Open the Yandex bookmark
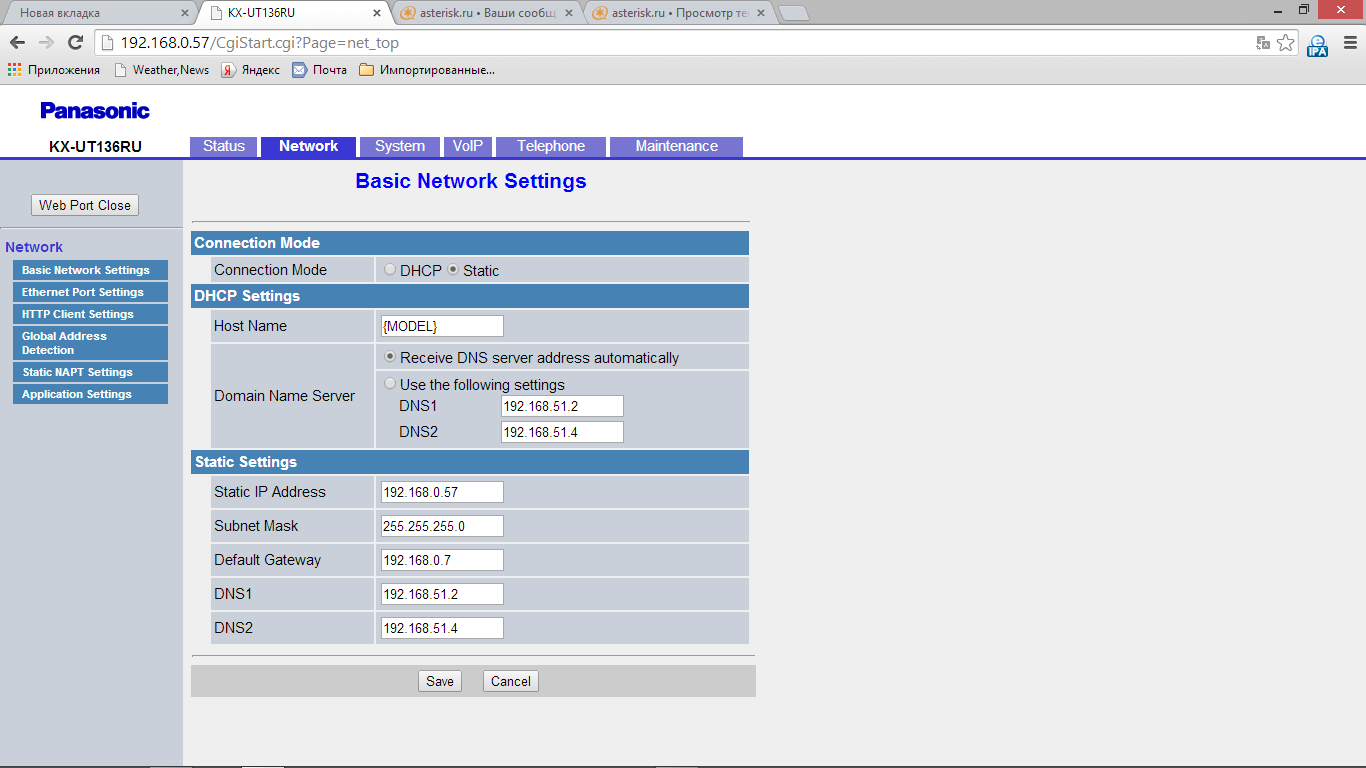The height and width of the screenshot is (768, 1366). pos(251,70)
